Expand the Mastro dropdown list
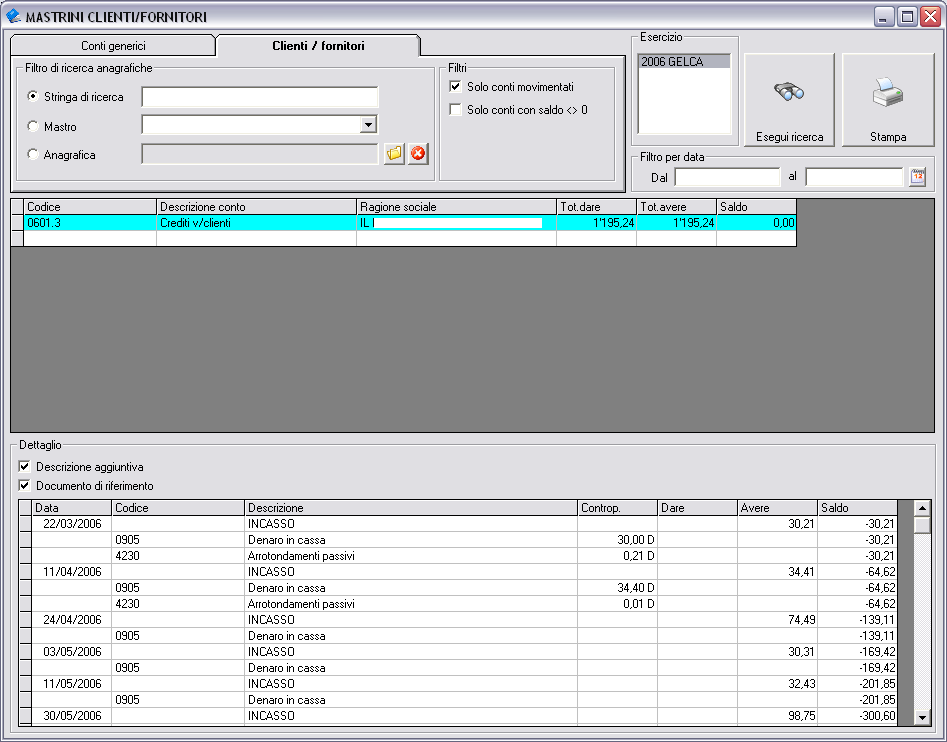The width and height of the screenshot is (947, 742). point(368,125)
